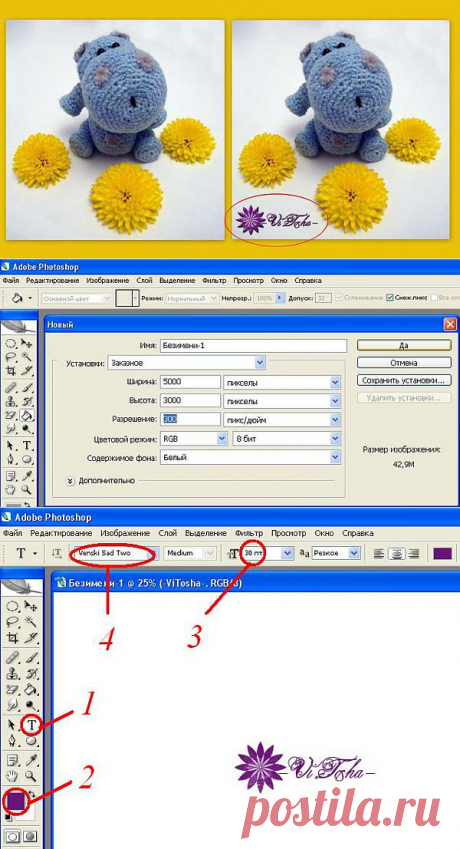Click the left align text icon
This screenshot has width=460, height=849.
[x=380, y=553]
